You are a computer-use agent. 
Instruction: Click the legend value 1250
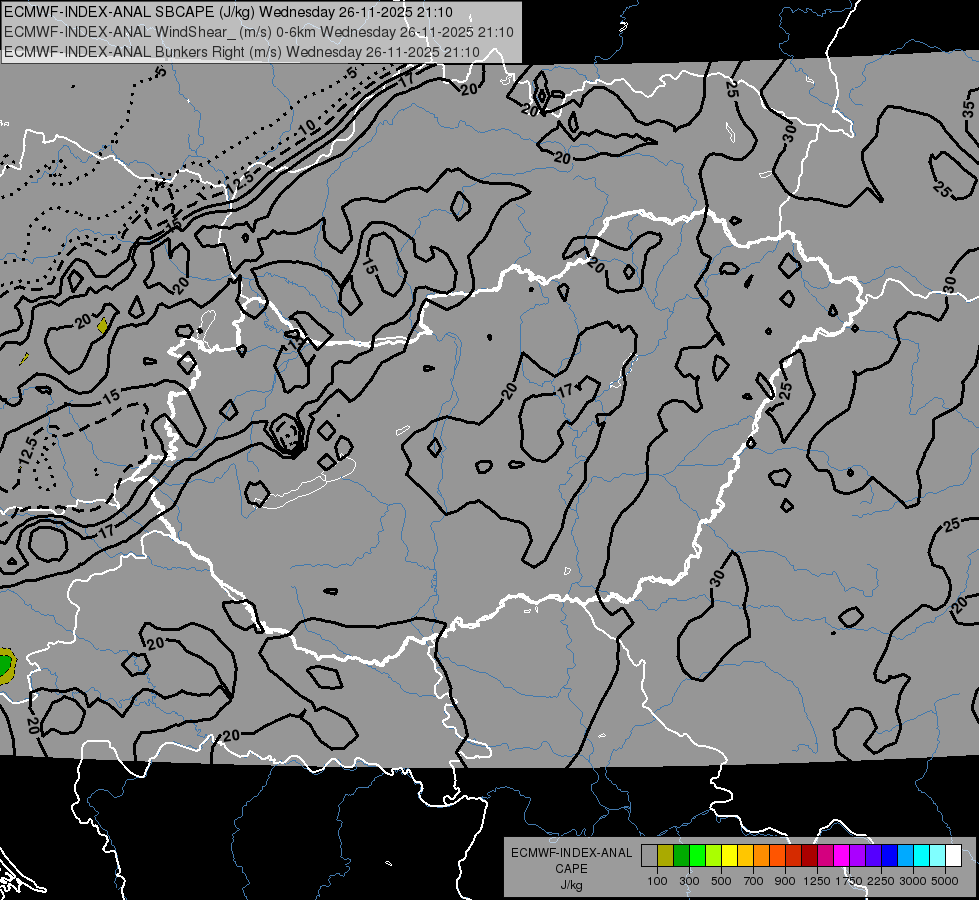[x=817, y=881]
